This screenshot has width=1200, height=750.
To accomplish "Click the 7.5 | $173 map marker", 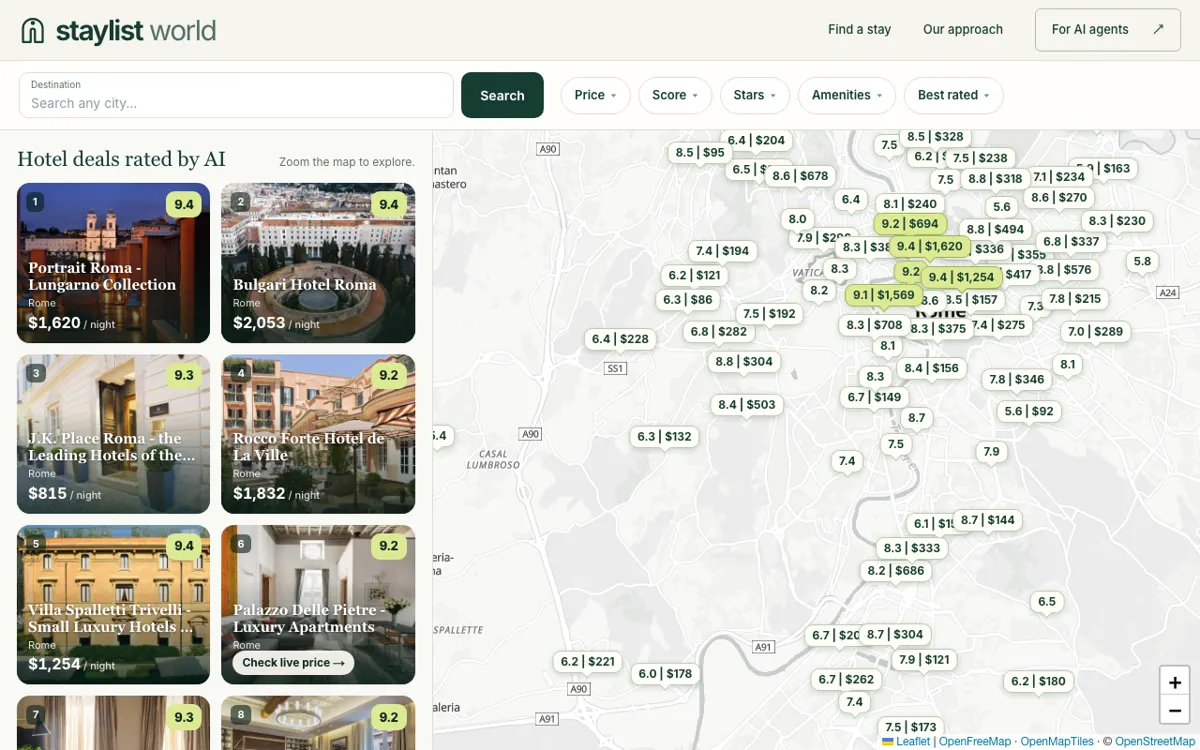I will pos(911,727).
